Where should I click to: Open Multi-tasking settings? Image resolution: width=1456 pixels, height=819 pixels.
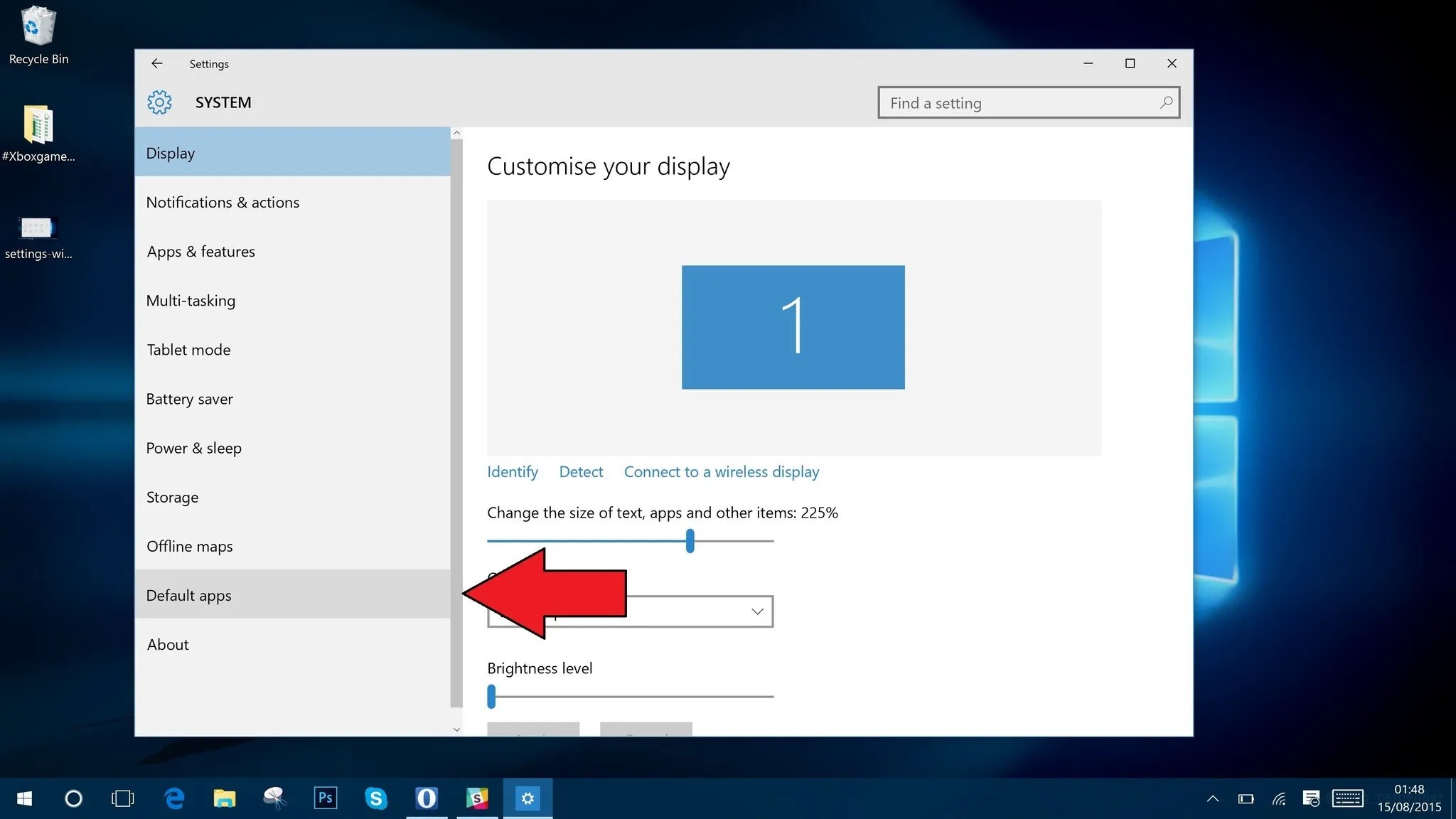[191, 300]
